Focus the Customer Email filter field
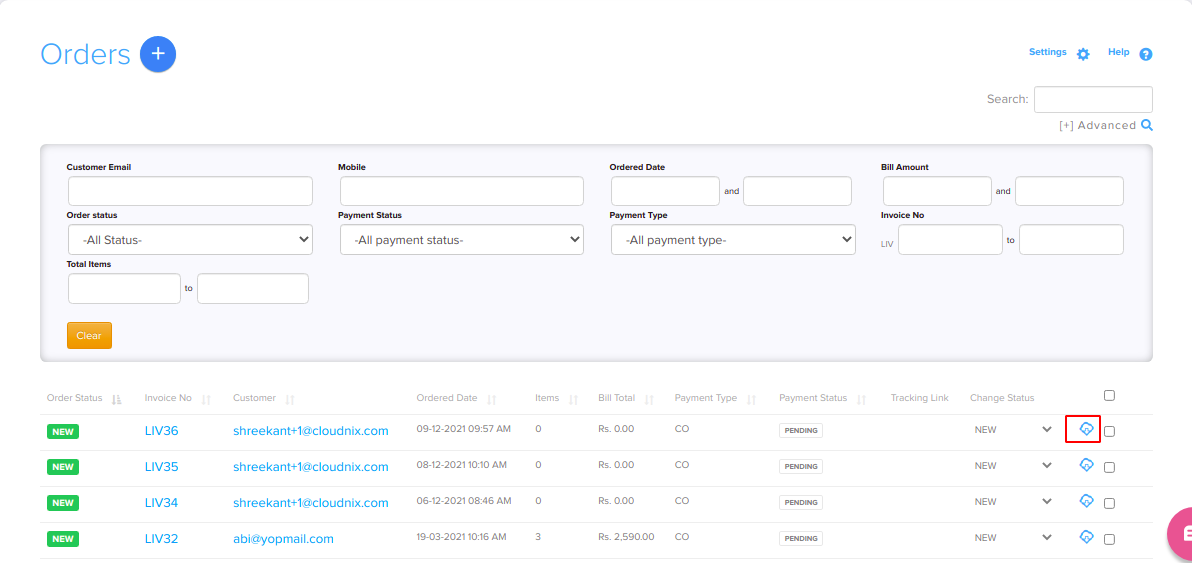 tap(190, 191)
